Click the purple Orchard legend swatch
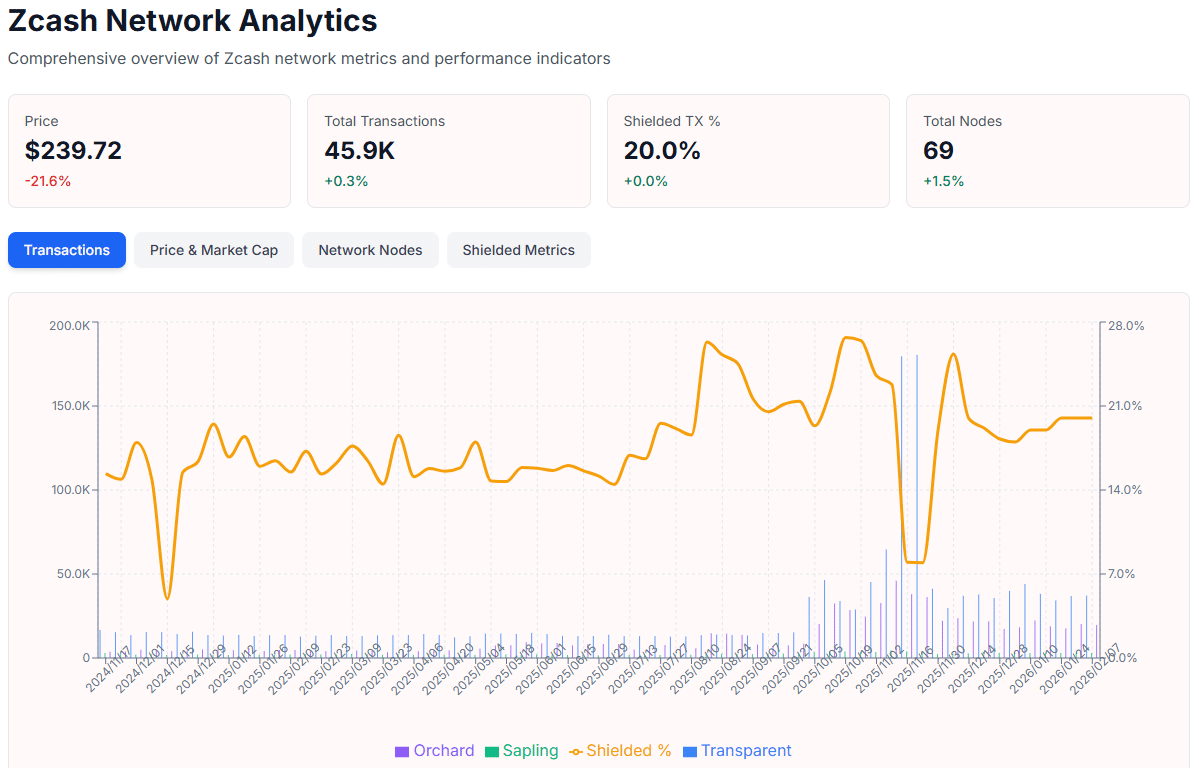 [x=402, y=750]
